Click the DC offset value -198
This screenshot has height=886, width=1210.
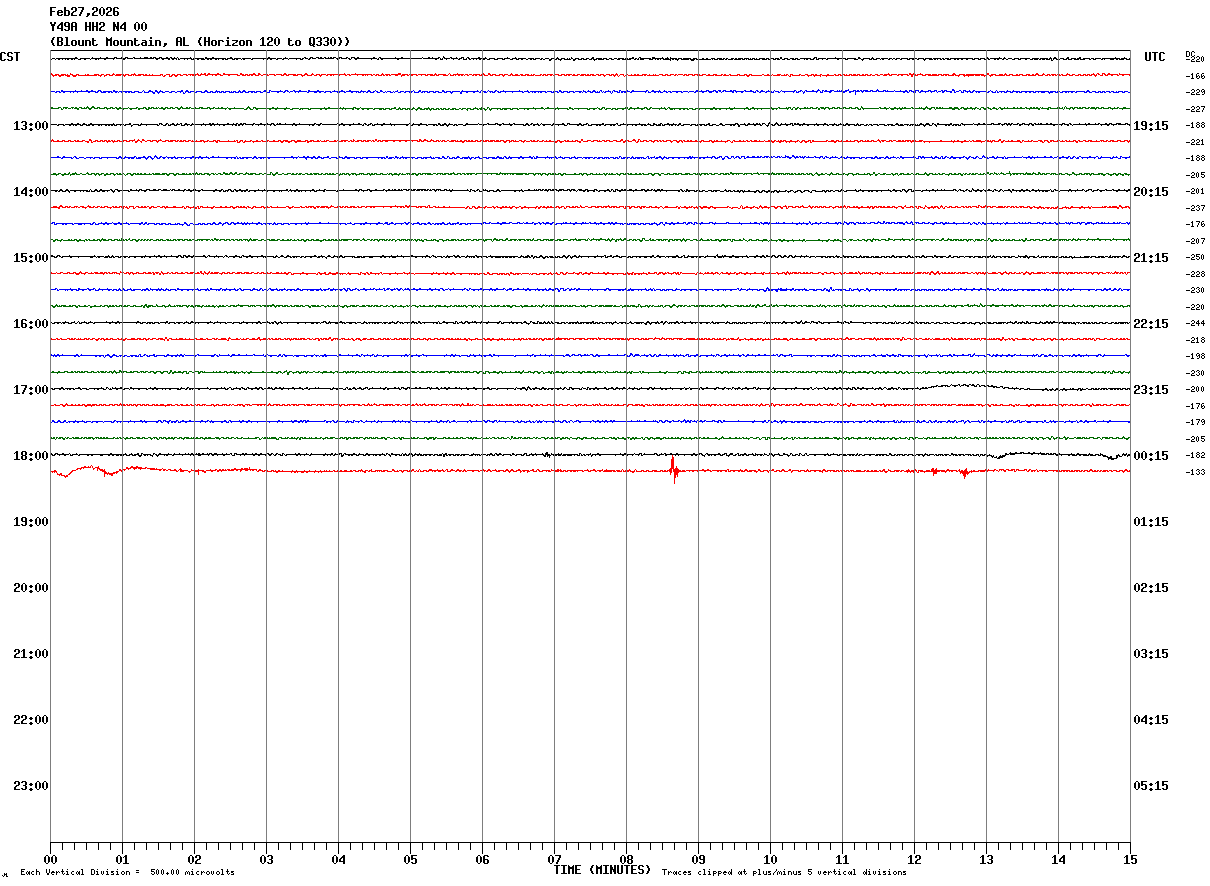pyautogui.click(x=1195, y=356)
